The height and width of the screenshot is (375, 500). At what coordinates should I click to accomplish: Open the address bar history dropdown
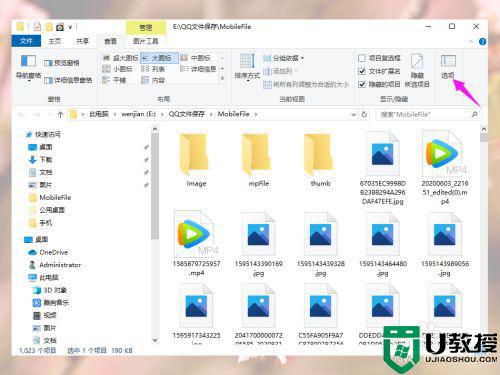354,115
